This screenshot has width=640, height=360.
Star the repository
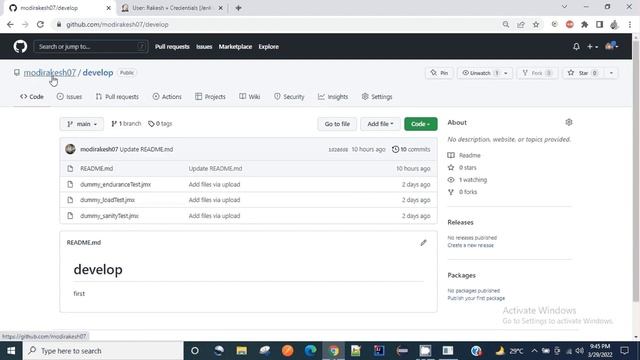583,73
